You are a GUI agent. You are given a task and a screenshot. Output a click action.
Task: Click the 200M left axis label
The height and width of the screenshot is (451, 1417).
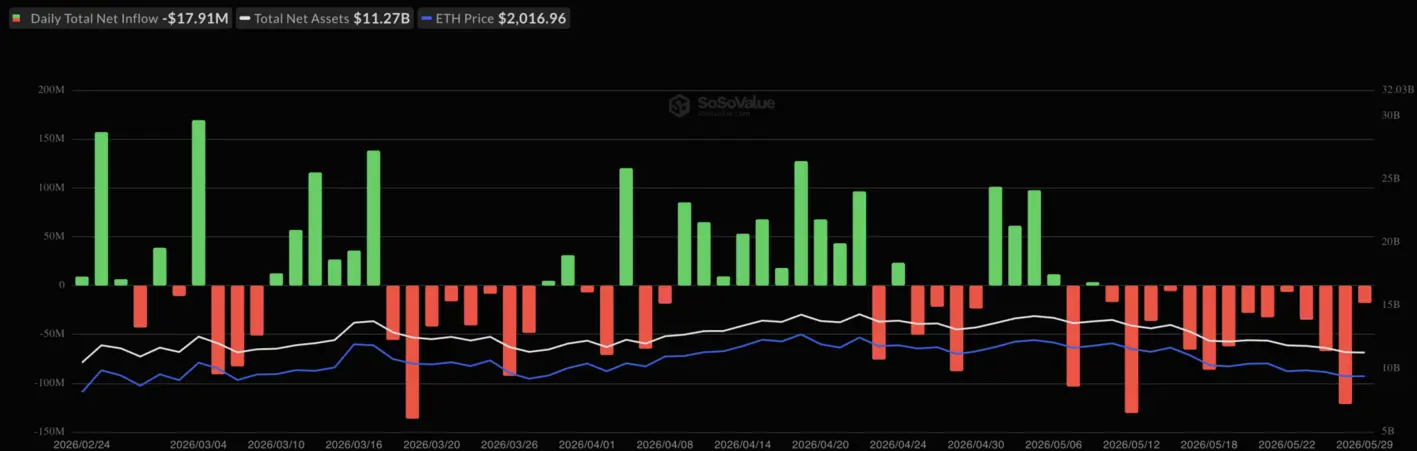[x=51, y=90]
